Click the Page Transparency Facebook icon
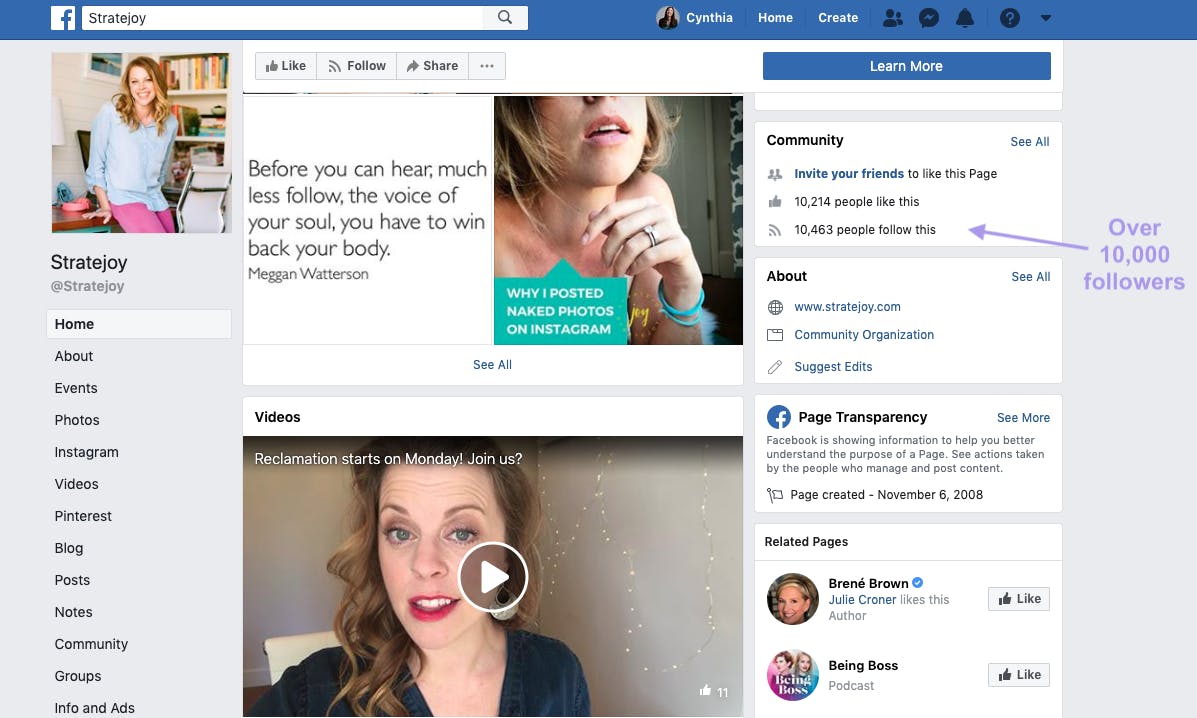 pyautogui.click(x=779, y=417)
